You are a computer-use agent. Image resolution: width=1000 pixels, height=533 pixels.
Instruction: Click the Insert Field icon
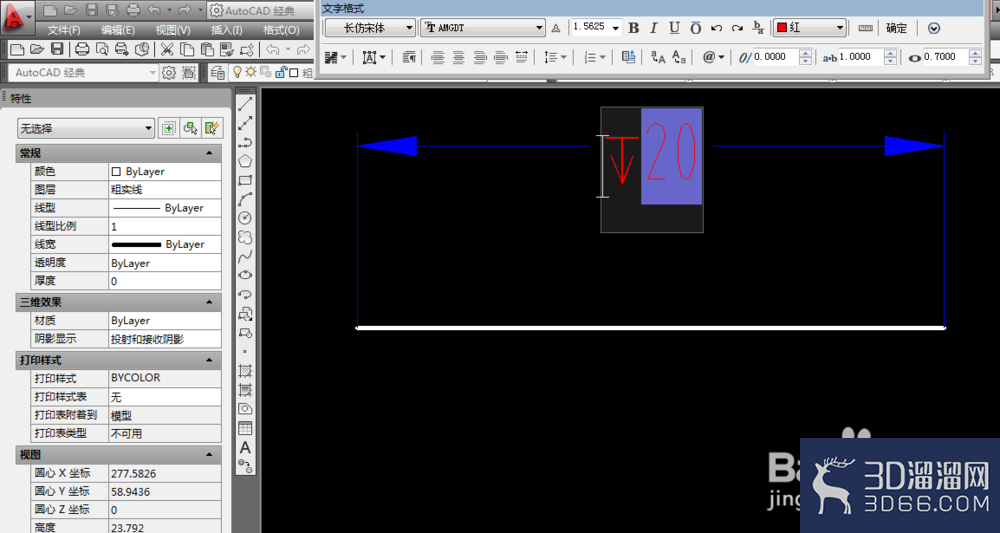coord(628,57)
